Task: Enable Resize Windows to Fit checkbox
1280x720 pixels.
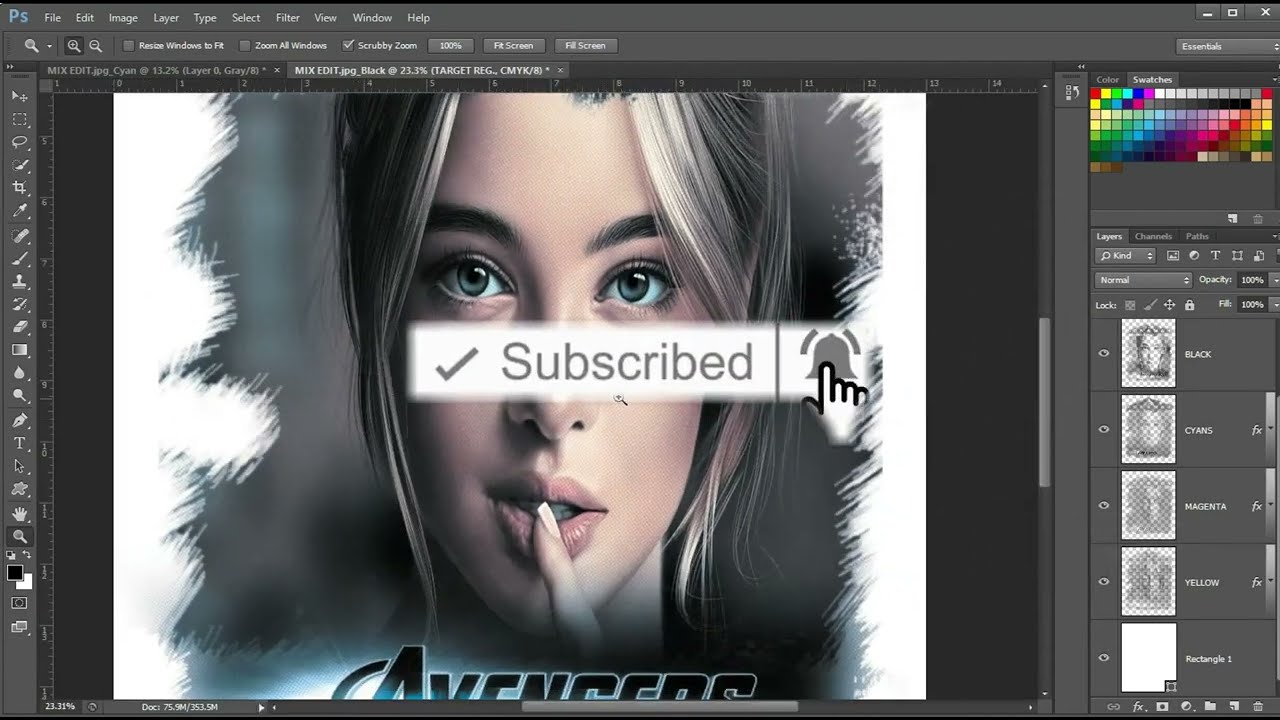Action: click(128, 46)
